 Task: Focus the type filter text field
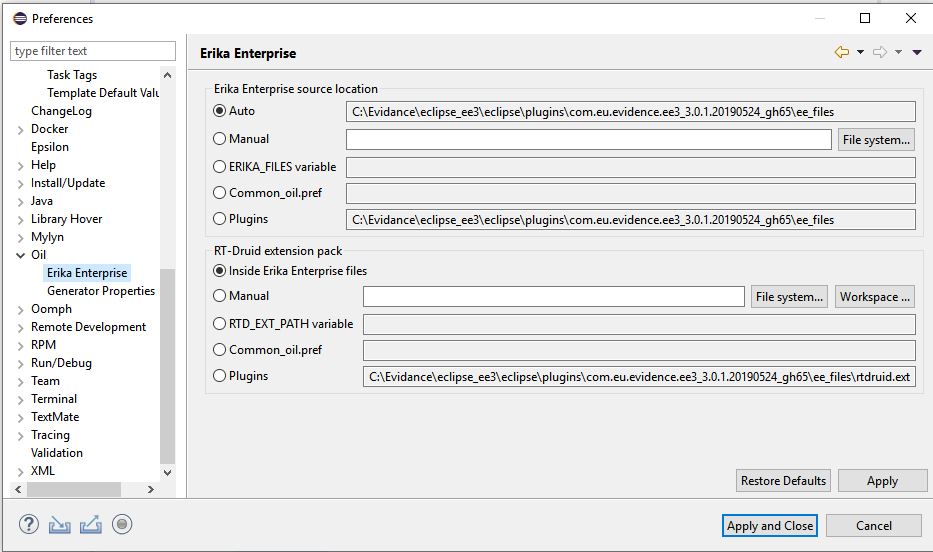pos(93,51)
